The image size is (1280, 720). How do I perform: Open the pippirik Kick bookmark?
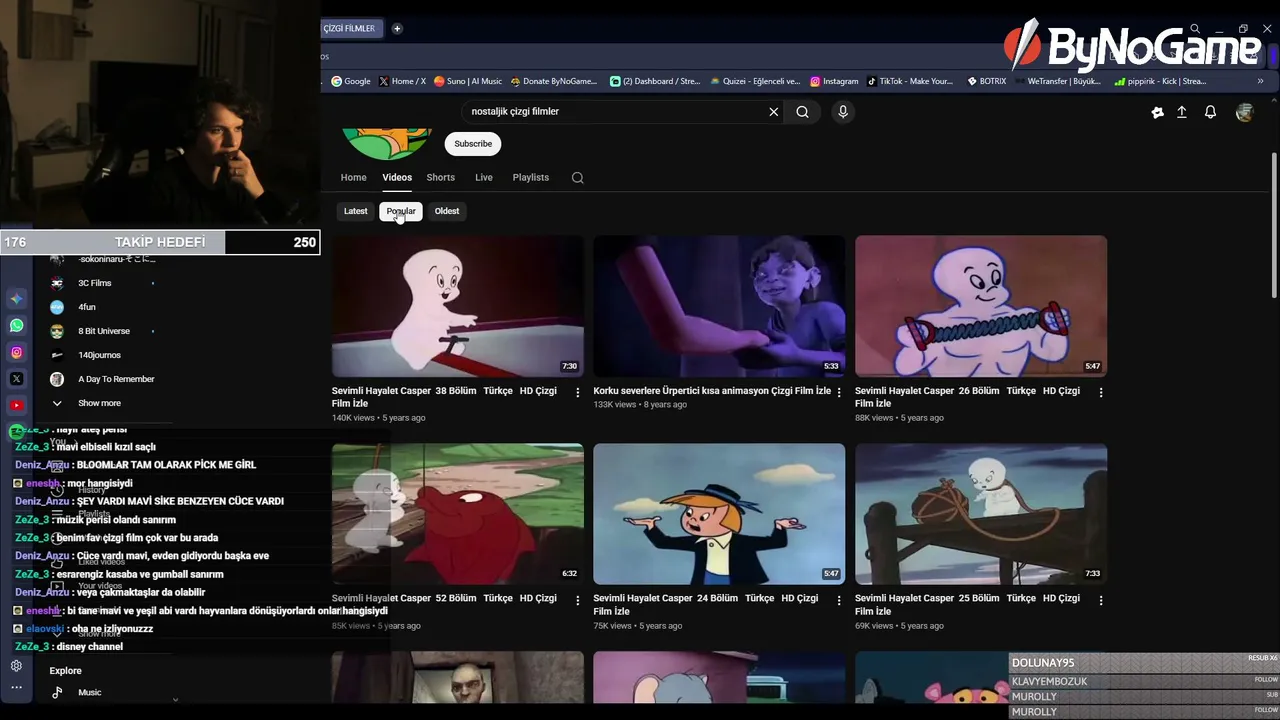click(1158, 81)
